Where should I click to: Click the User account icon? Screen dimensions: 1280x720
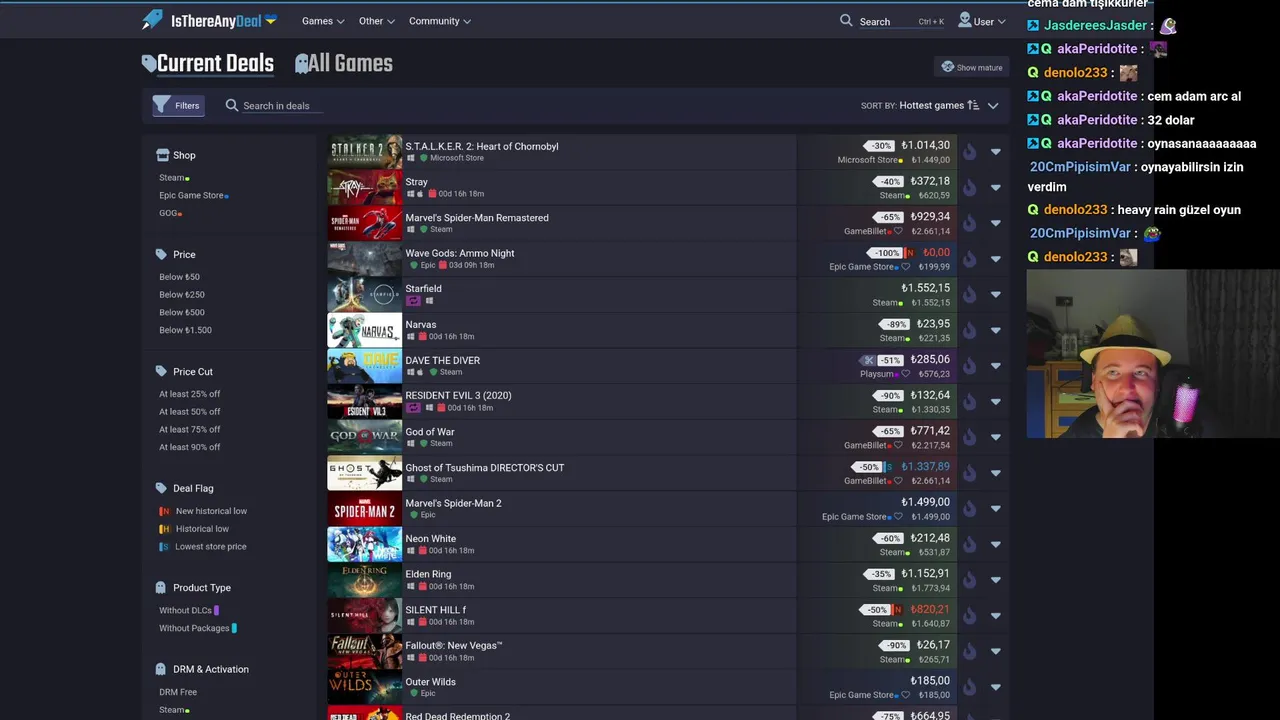click(x=964, y=20)
